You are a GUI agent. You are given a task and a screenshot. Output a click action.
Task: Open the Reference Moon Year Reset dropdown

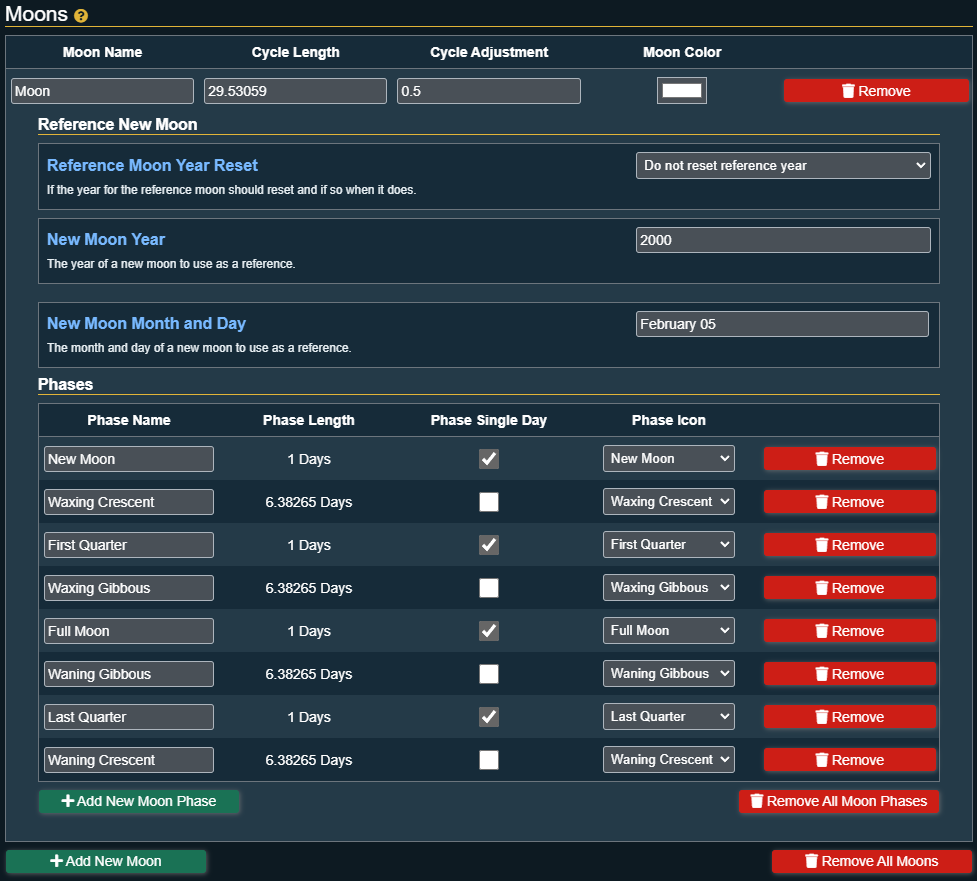pyautogui.click(x=782, y=166)
